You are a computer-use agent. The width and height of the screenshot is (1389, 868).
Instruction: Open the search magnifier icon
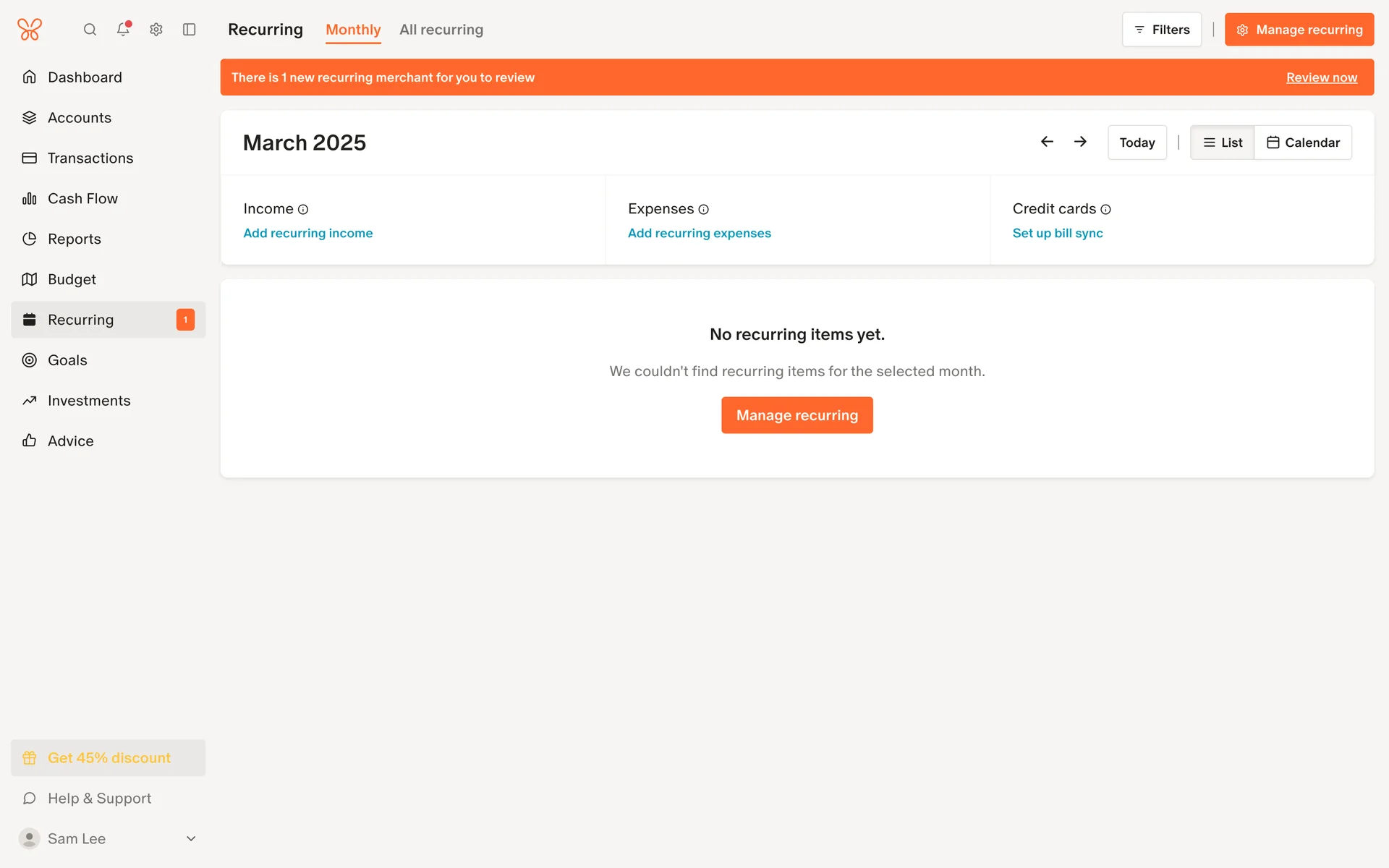[x=90, y=30]
